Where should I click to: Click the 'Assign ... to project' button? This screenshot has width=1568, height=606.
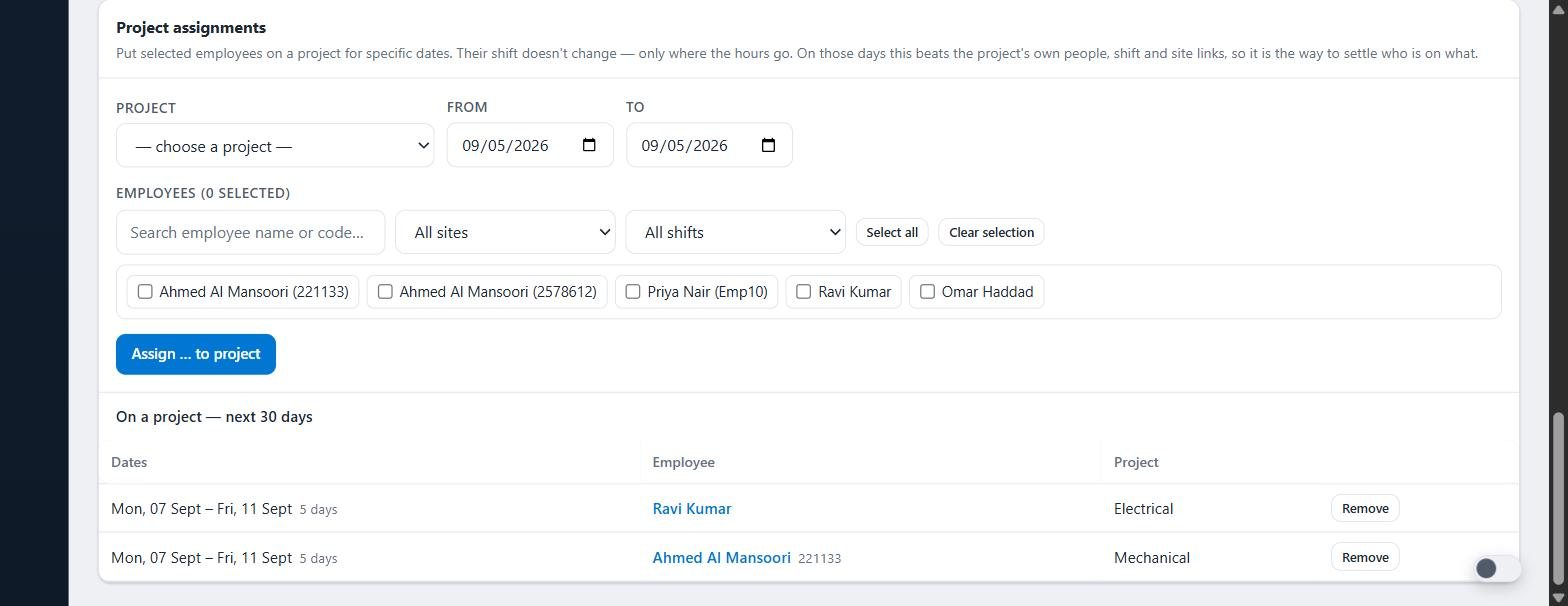[196, 354]
